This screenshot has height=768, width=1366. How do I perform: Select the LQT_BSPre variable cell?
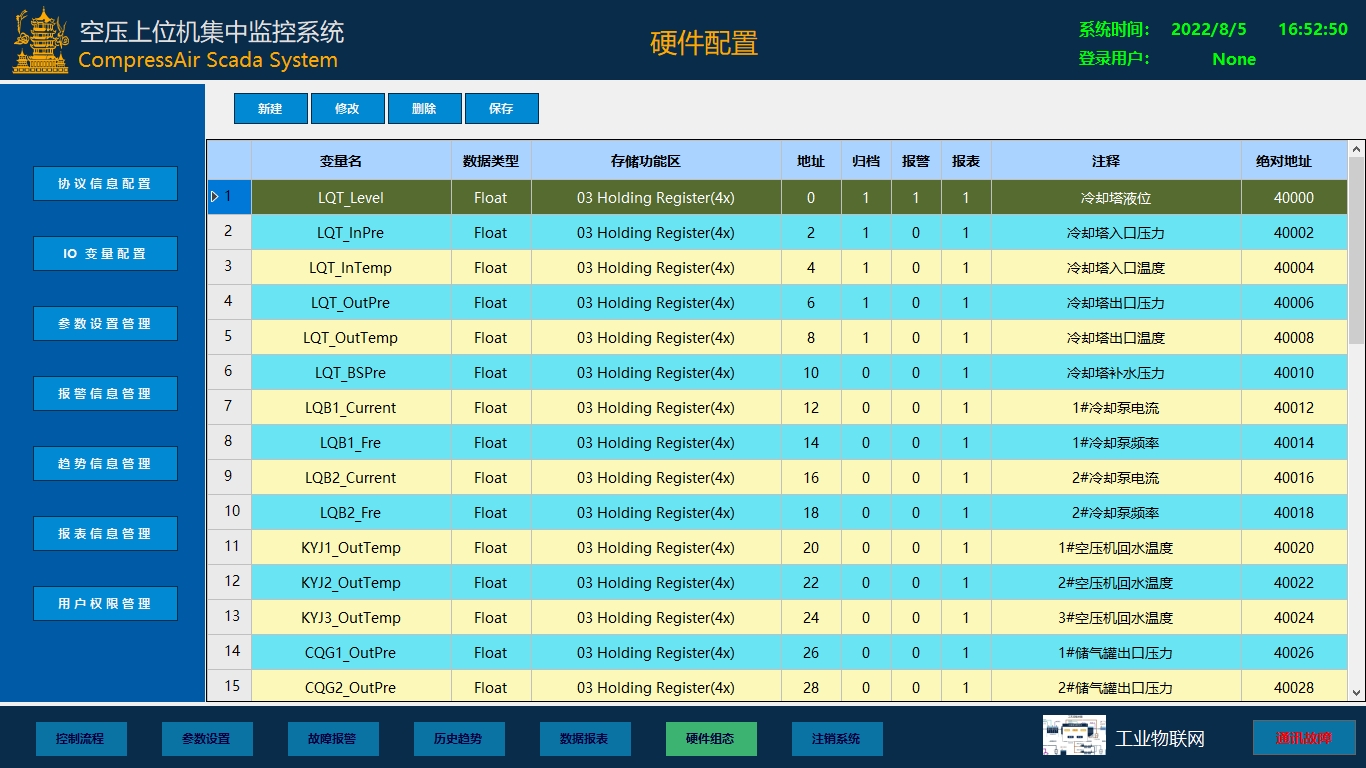(x=351, y=373)
